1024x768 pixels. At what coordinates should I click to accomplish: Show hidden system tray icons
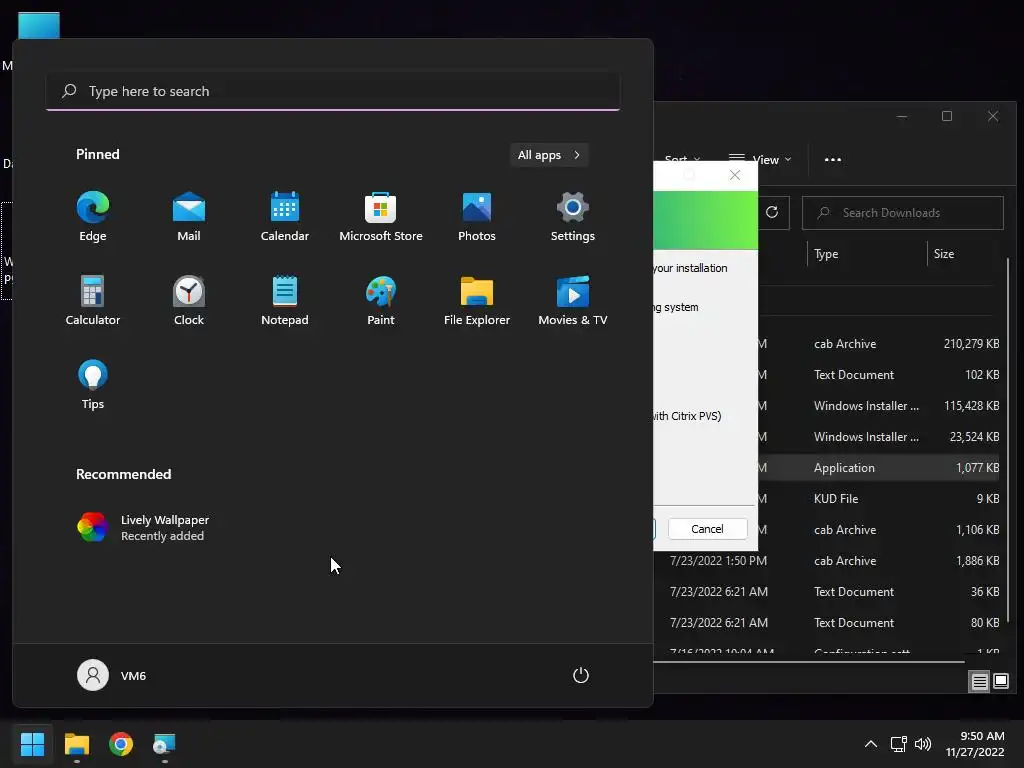pos(871,744)
